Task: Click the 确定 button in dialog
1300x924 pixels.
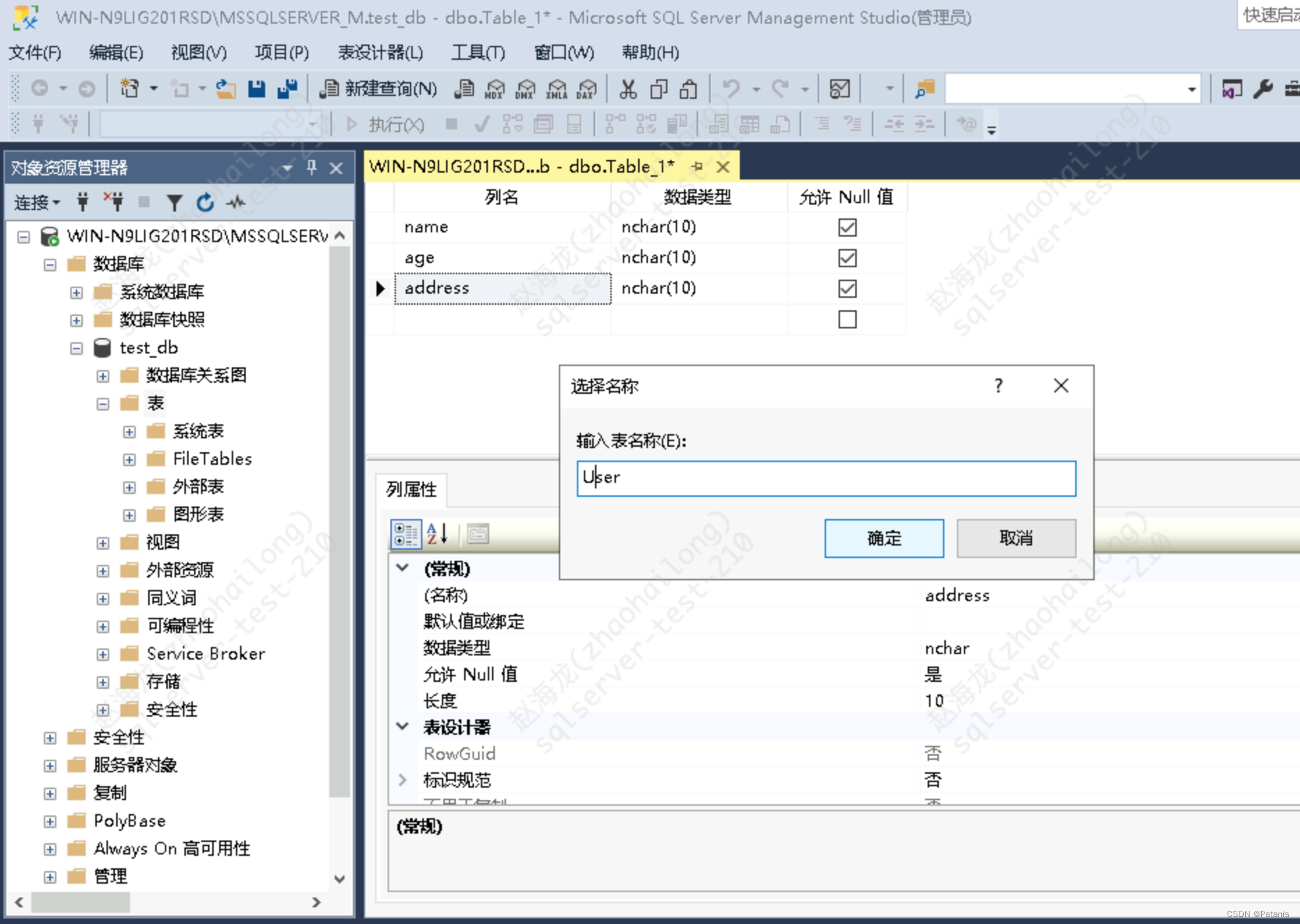Action: (x=884, y=538)
